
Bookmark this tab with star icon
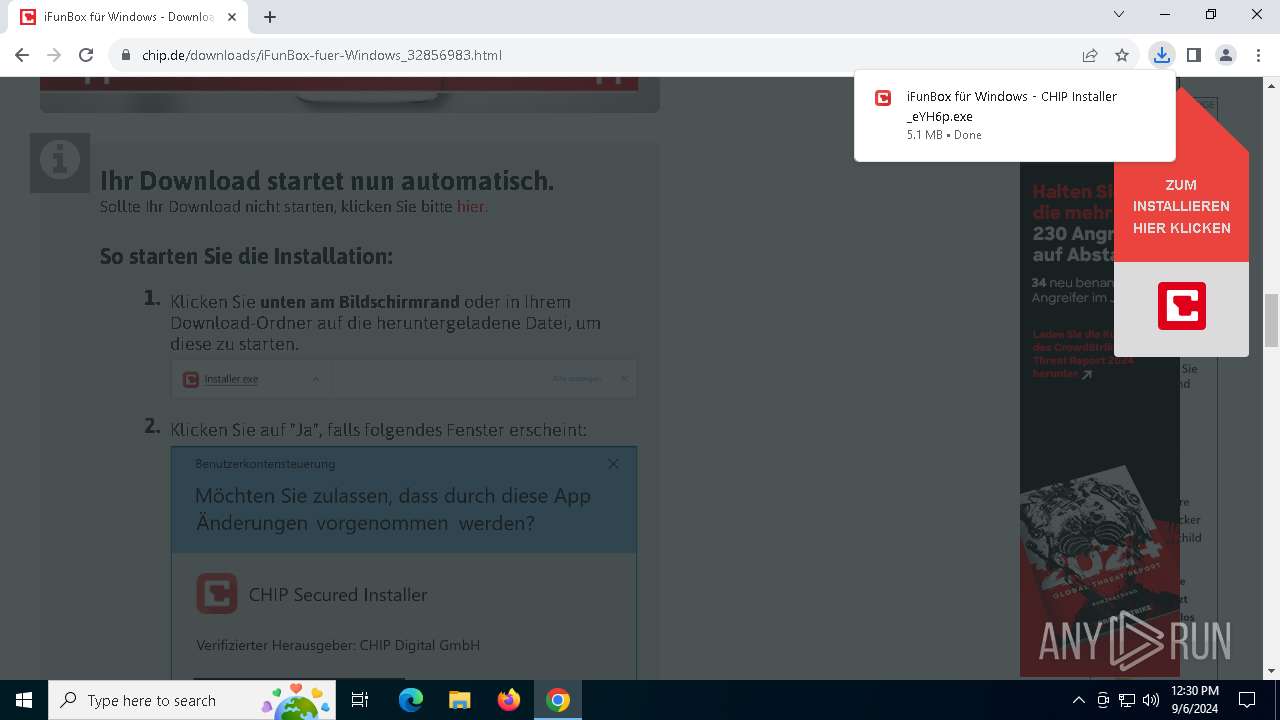pyautogui.click(x=1122, y=55)
